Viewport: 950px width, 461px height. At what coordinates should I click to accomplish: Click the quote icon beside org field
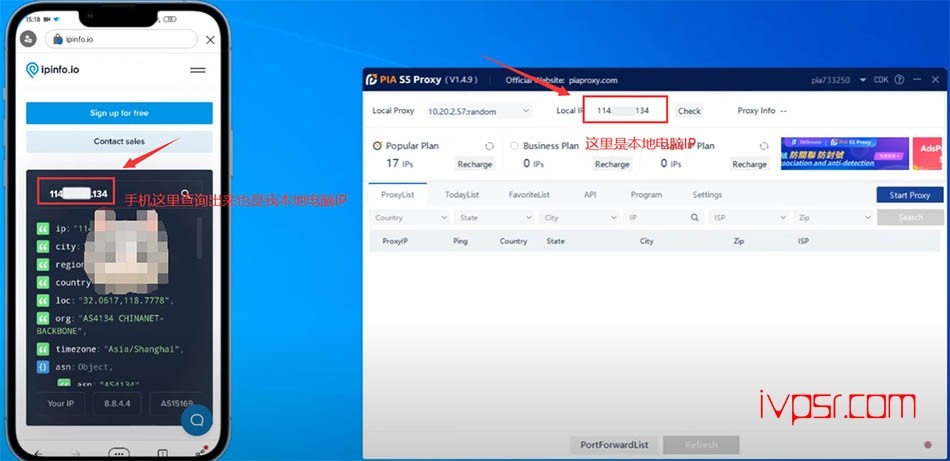(x=43, y=318)
